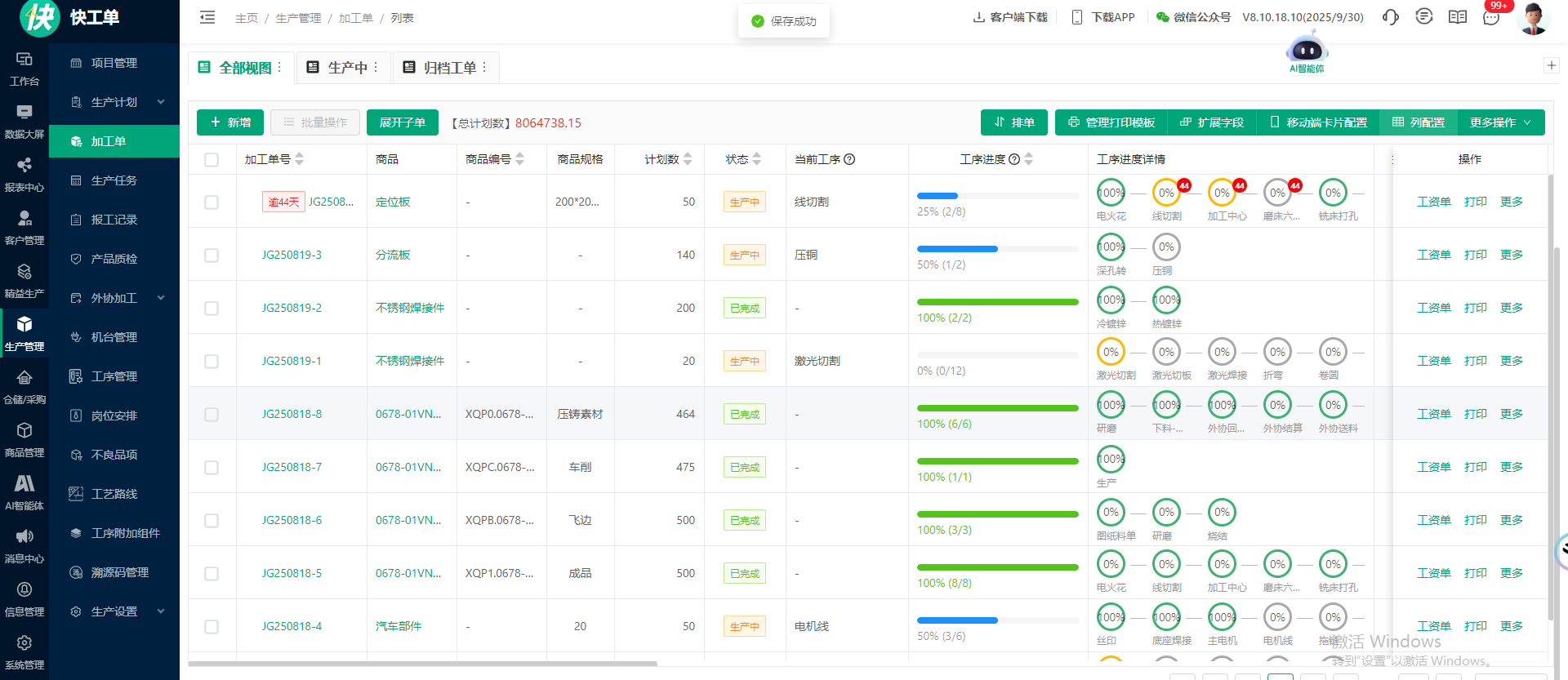This screenshot has height=680, width=1568.
Task: Collapse the sidebar with the menu fold icon
Action: (x=207, y=17)
